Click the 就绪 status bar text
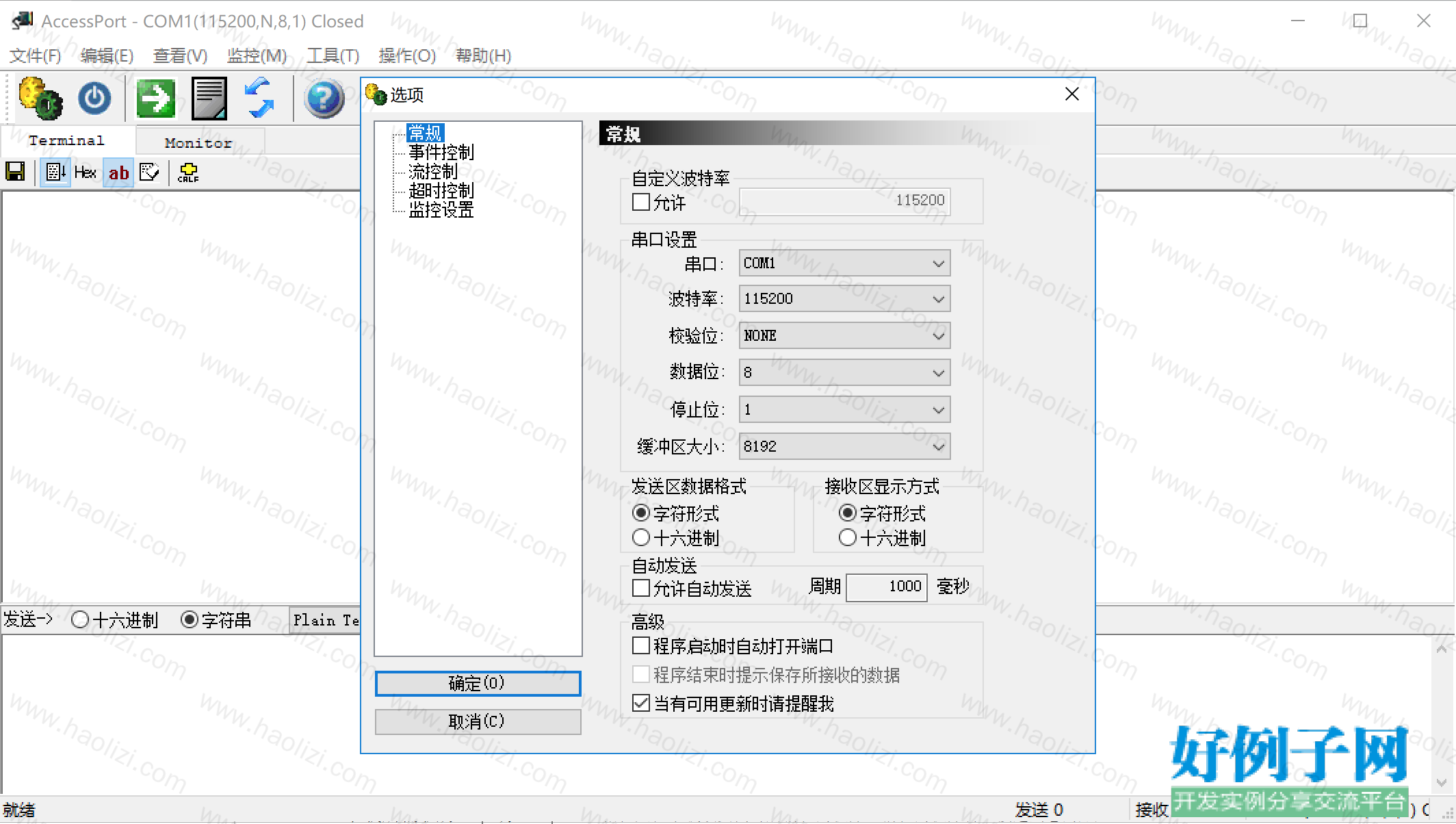This screenshot has height=824, width=1456. pos(19,810)
